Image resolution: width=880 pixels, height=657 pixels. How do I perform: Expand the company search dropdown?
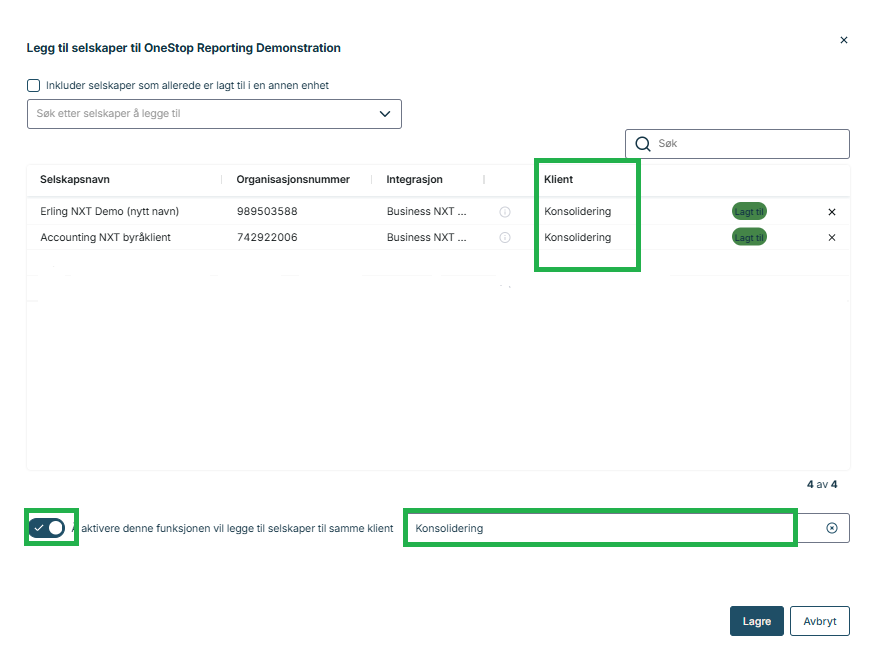tap(385, 114)
